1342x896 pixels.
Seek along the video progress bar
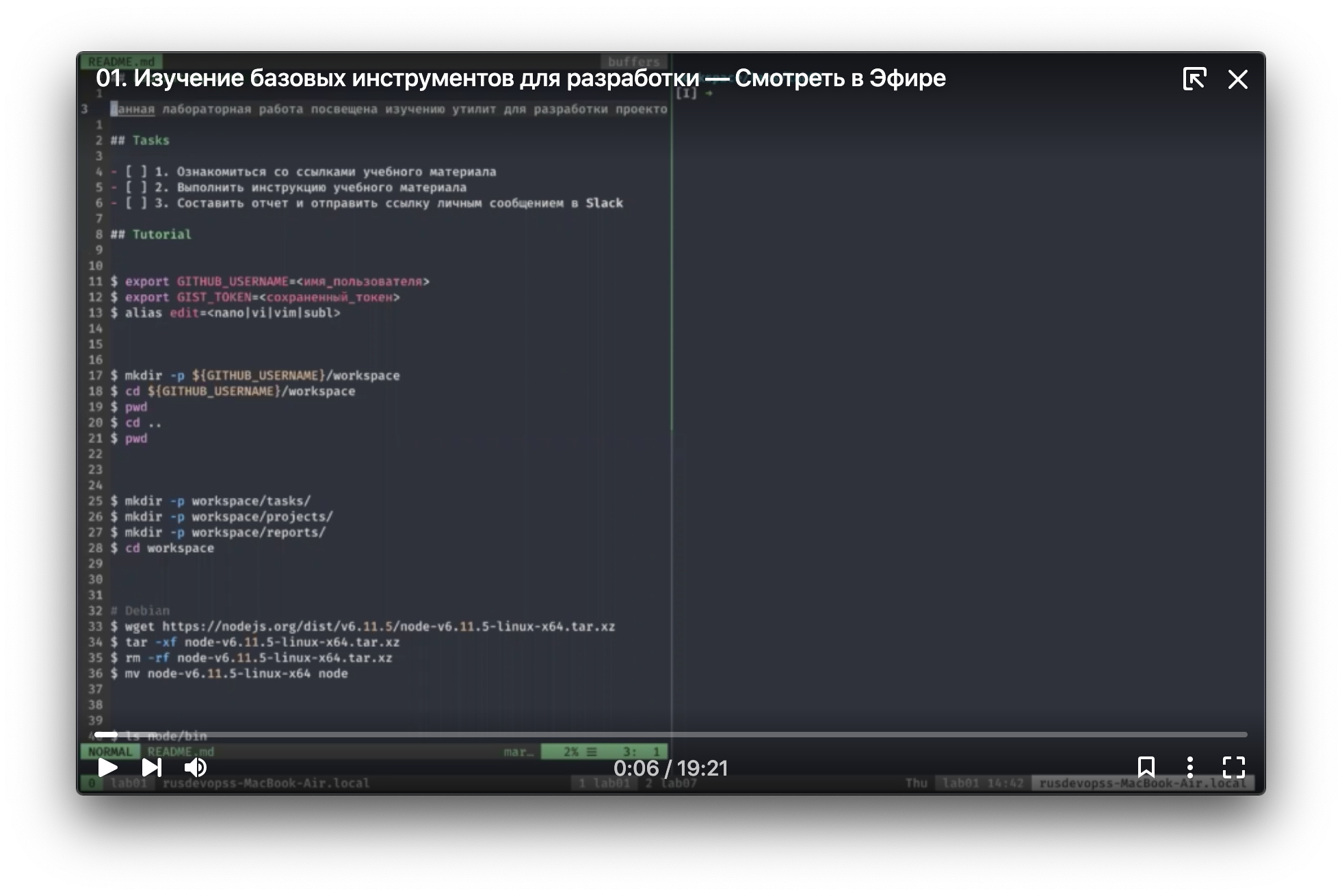pos(670,735)
